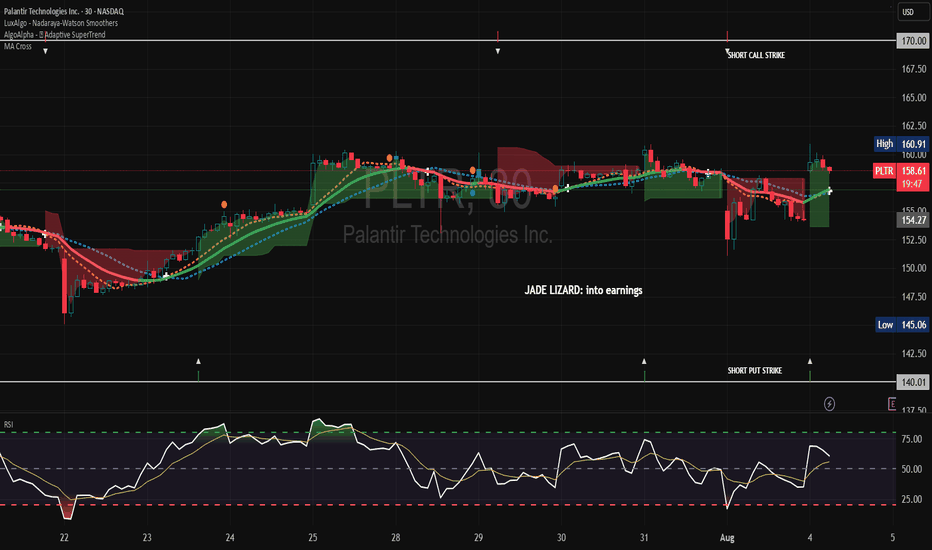Screen dimensions: 932x550
Task: Select the JADE LIZARD: into earnings annotation
Action: 583,290
